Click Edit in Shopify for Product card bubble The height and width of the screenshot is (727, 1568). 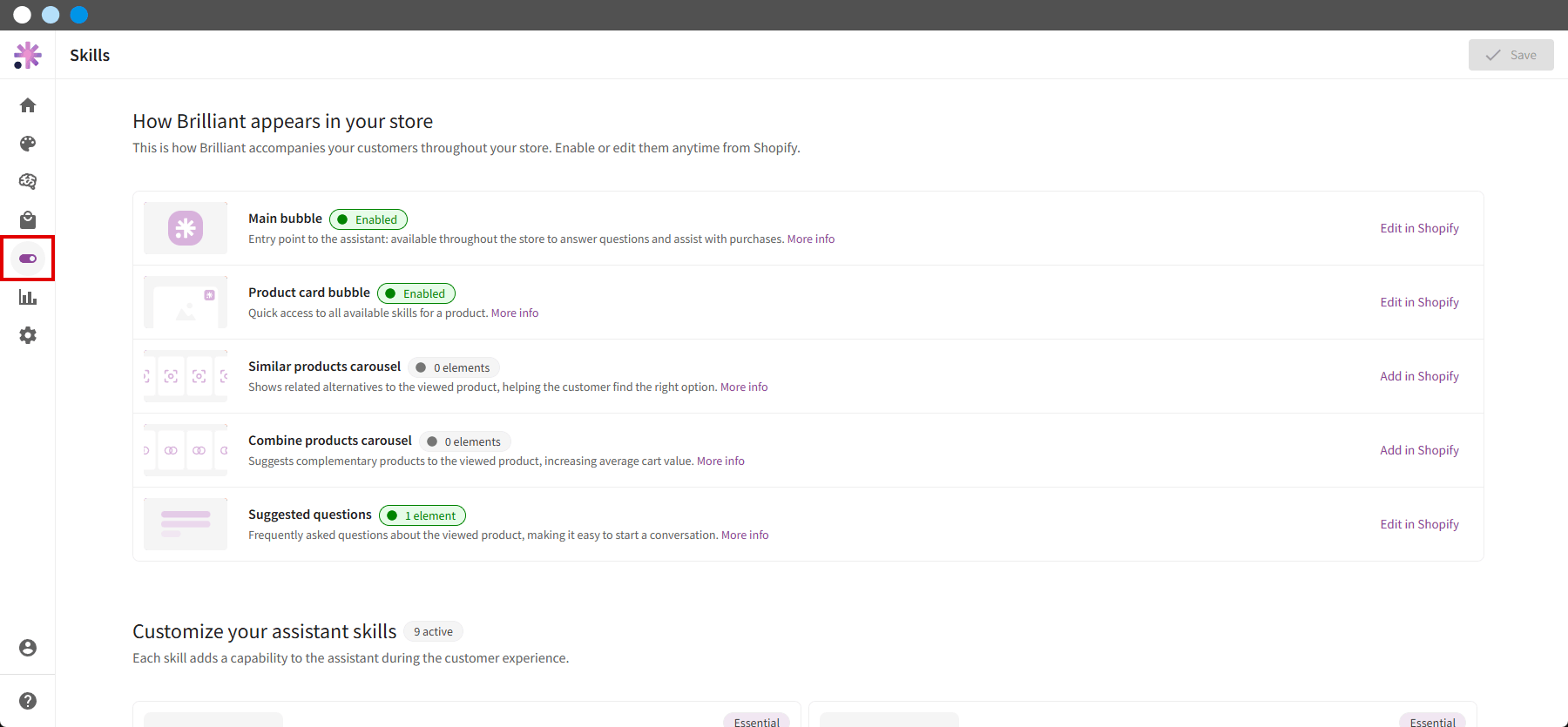click(x=1419, y=302)
